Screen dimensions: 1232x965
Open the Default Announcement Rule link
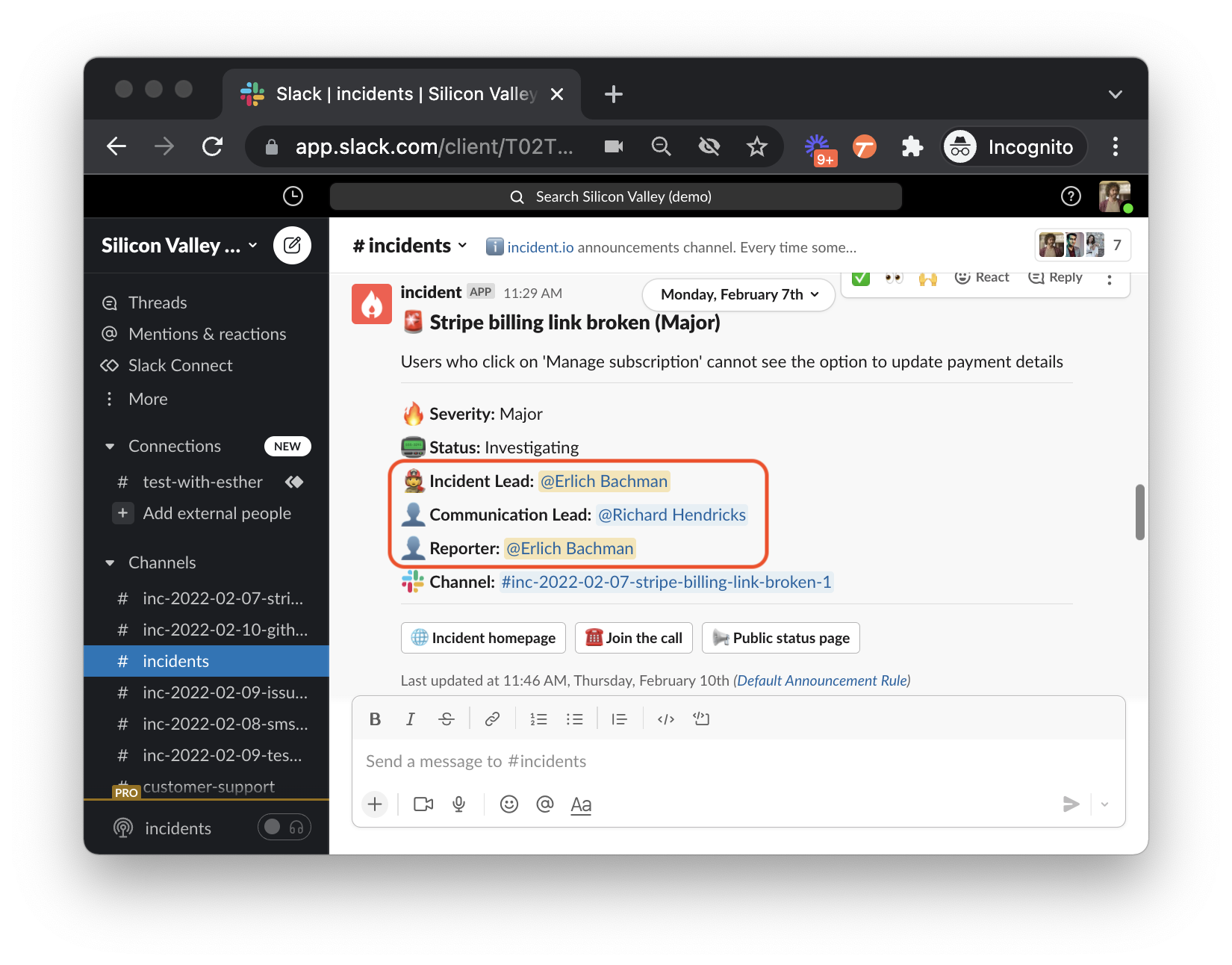pos(822,680)
